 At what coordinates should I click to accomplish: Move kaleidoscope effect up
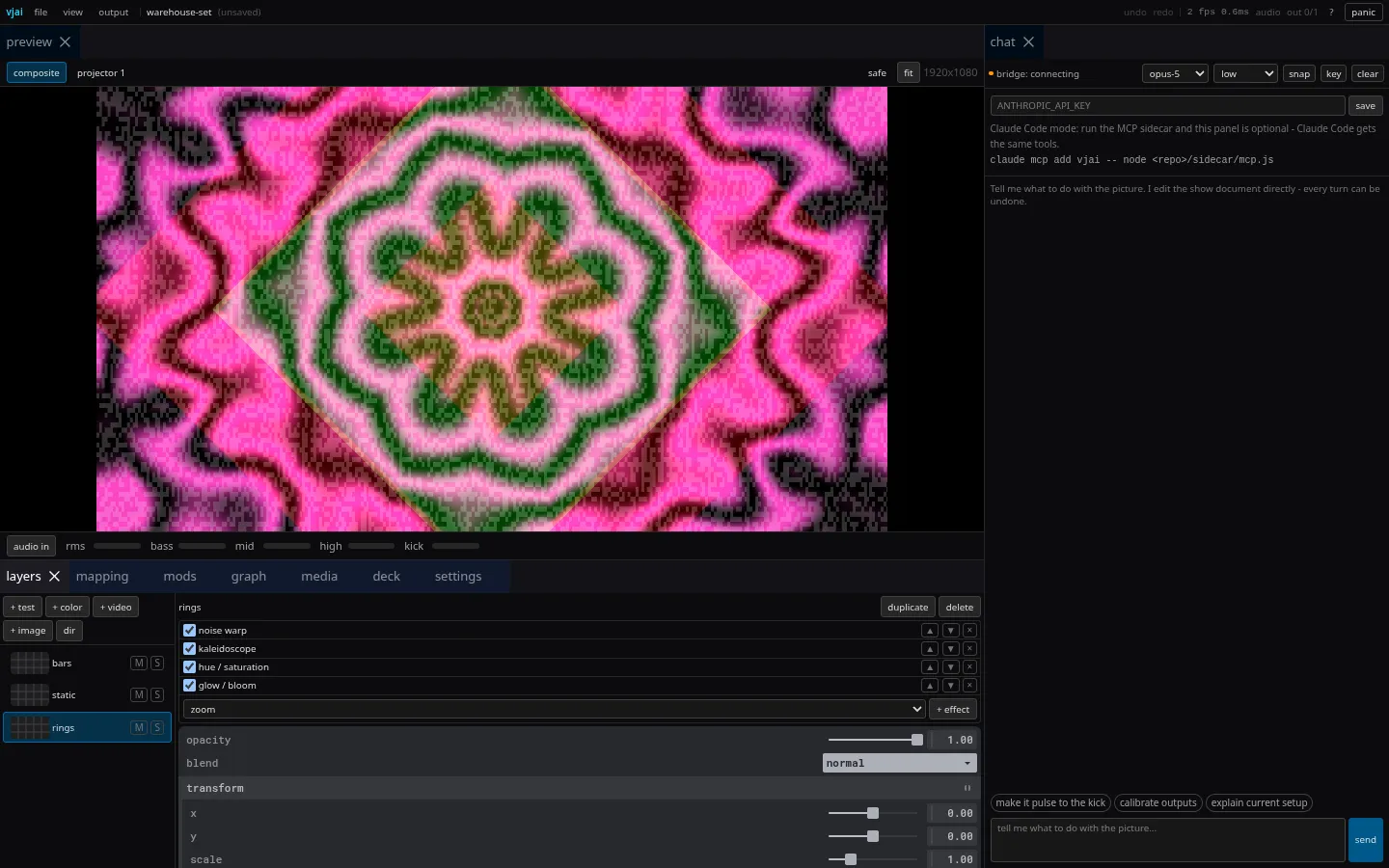[930, 649]
